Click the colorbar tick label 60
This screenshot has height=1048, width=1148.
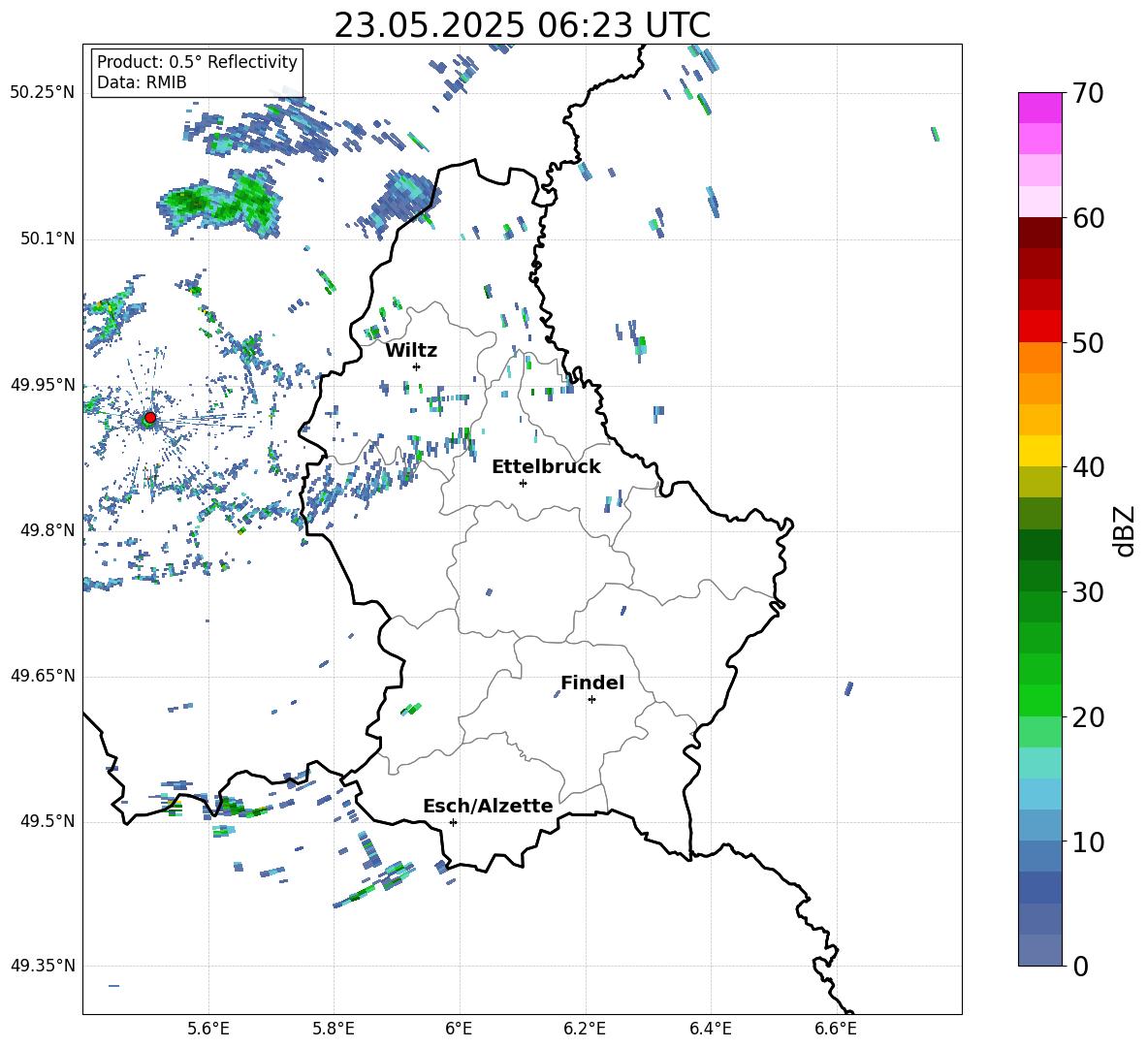(1089, 218)
